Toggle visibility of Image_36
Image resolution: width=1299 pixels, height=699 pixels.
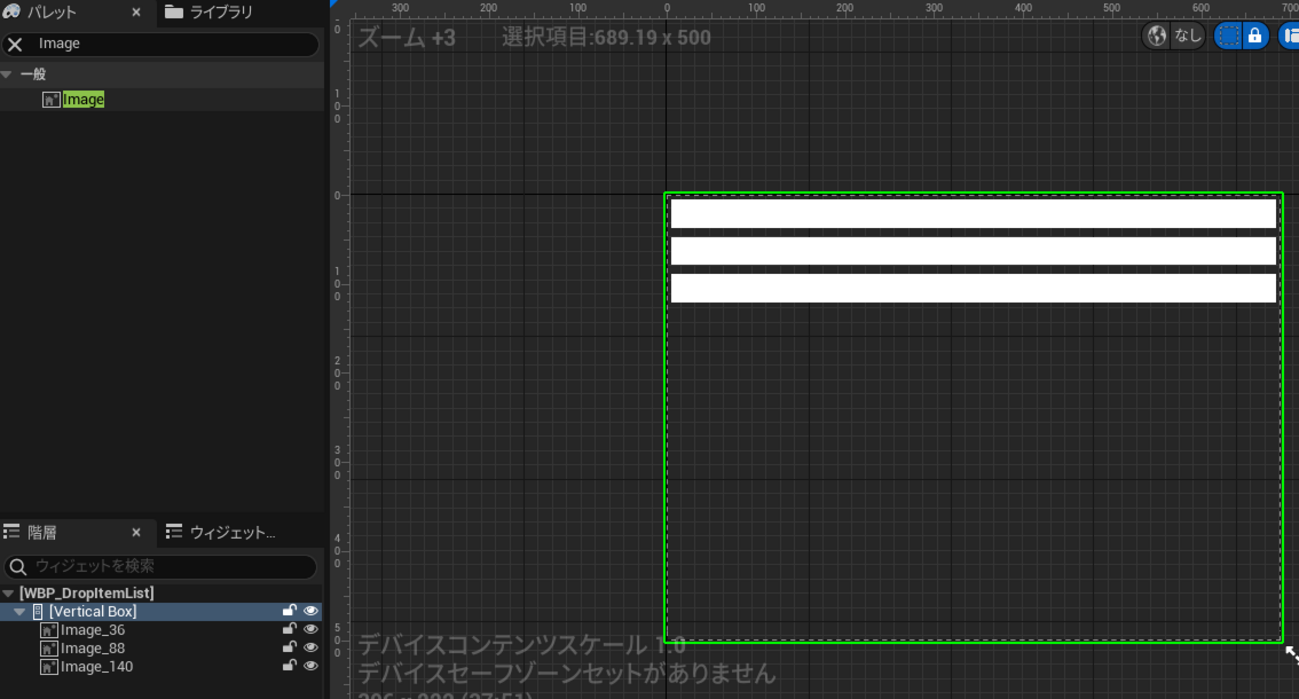pos(311,630)
